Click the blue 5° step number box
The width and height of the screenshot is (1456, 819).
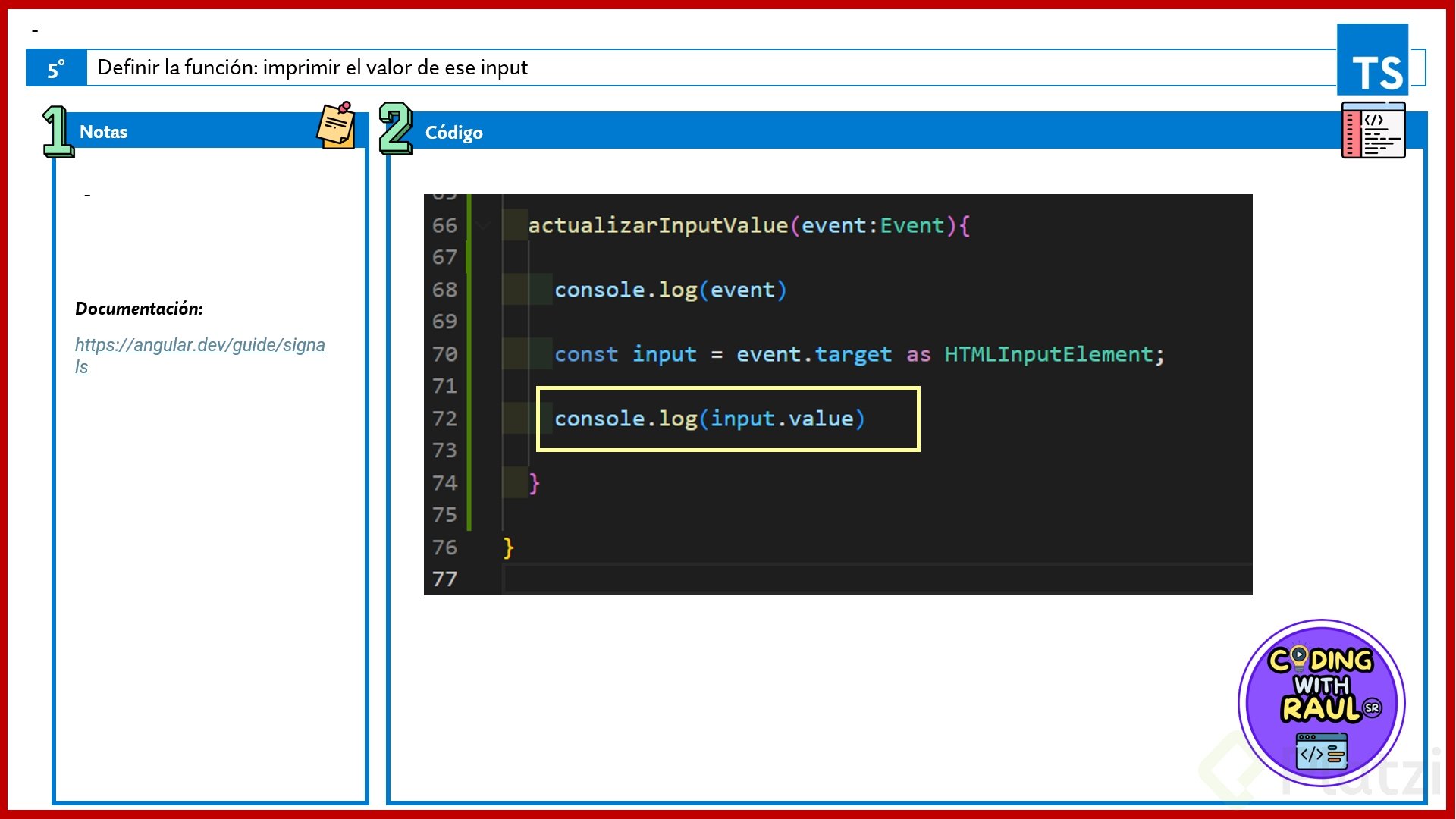click(56, 68)
